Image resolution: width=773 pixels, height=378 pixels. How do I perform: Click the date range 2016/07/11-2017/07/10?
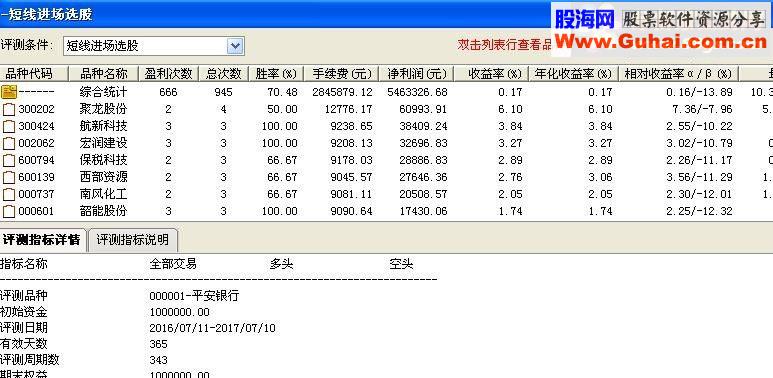pos(212,328)
